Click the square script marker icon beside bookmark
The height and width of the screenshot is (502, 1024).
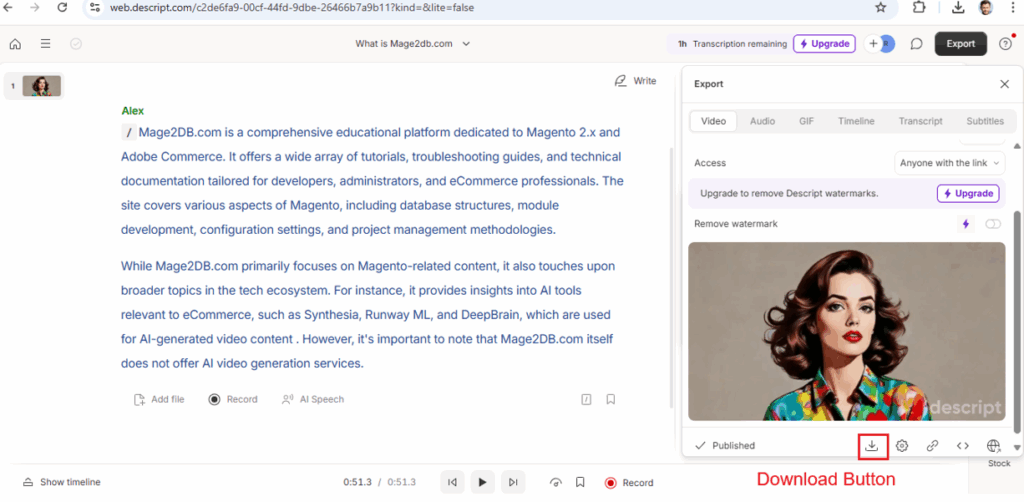[x=586, y=400]
